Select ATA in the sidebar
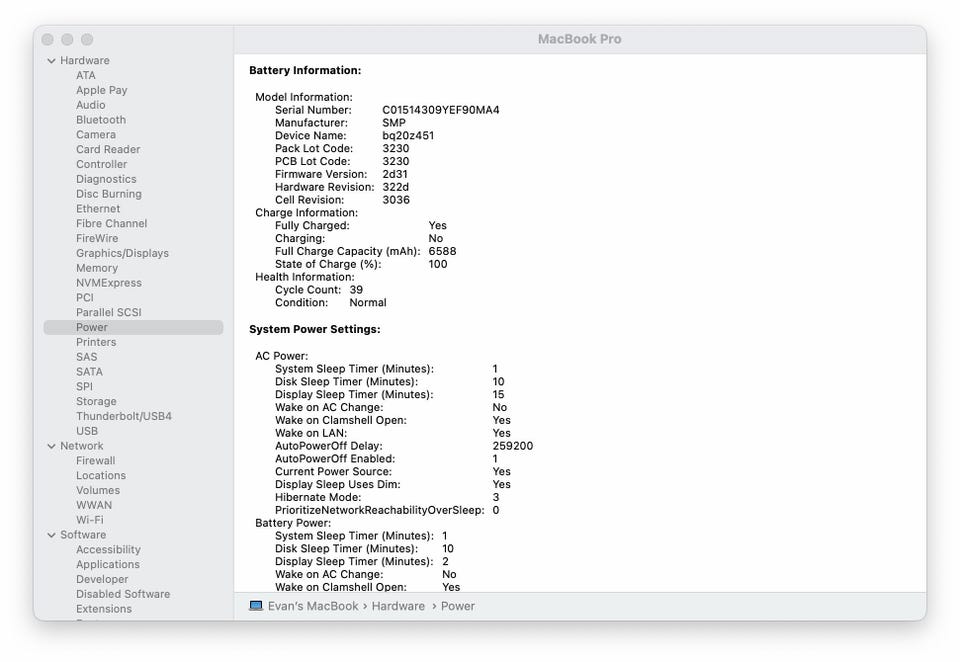The image size is (960, 662). click(86, 75)
